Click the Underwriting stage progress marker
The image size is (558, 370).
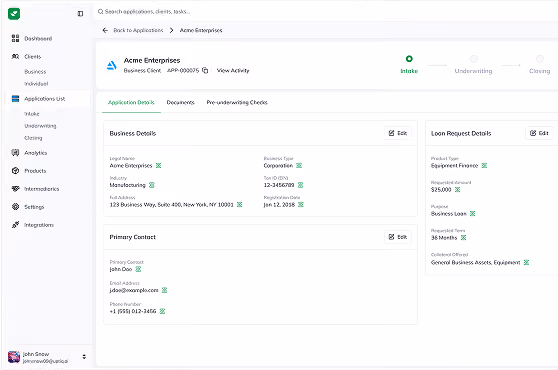[x=473, y=59]
